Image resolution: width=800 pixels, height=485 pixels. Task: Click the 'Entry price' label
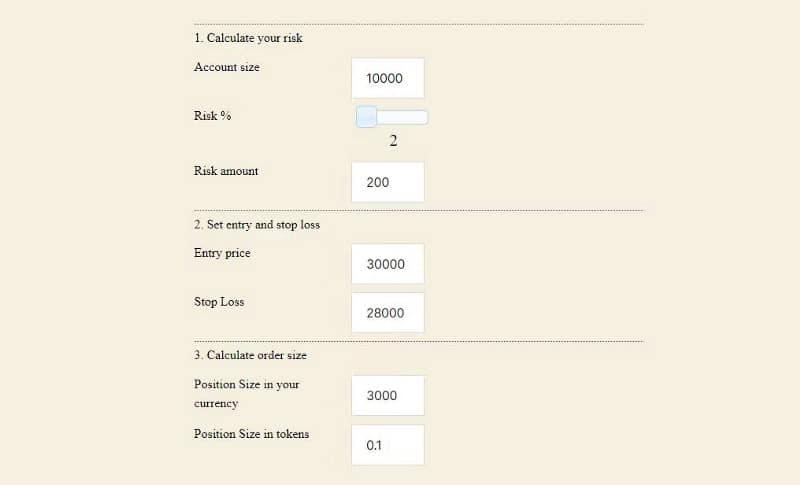click(222, 253)
